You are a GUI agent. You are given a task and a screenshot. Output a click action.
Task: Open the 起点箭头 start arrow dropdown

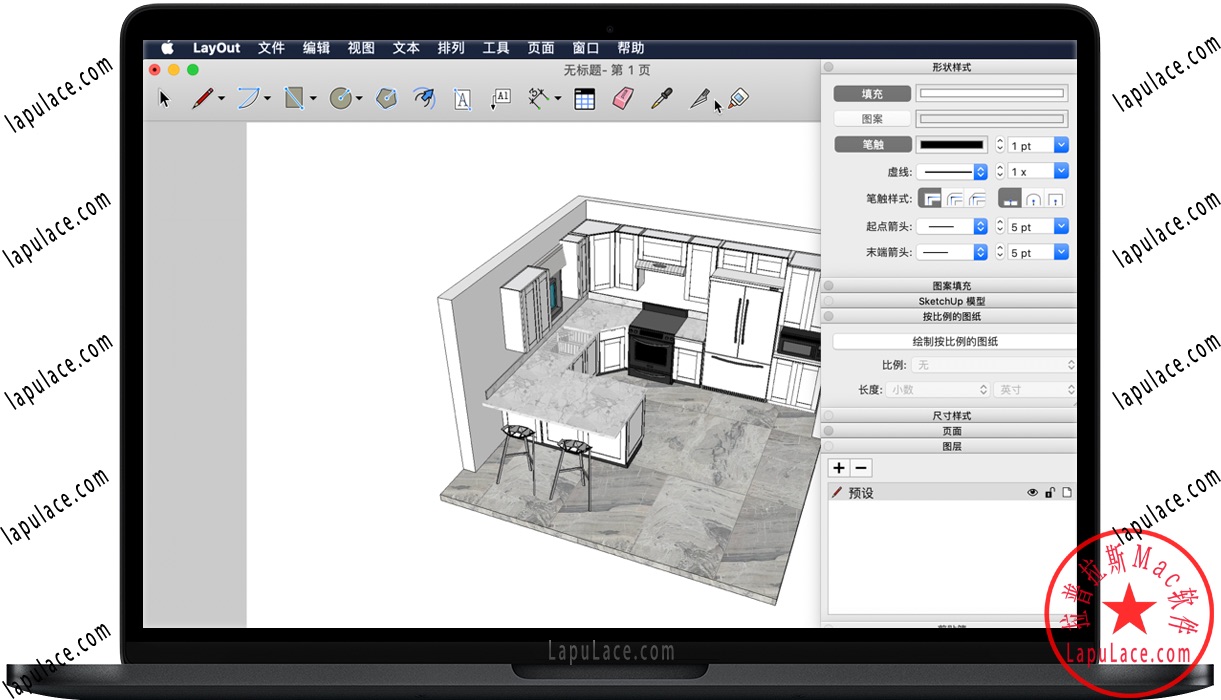[952, 227]
